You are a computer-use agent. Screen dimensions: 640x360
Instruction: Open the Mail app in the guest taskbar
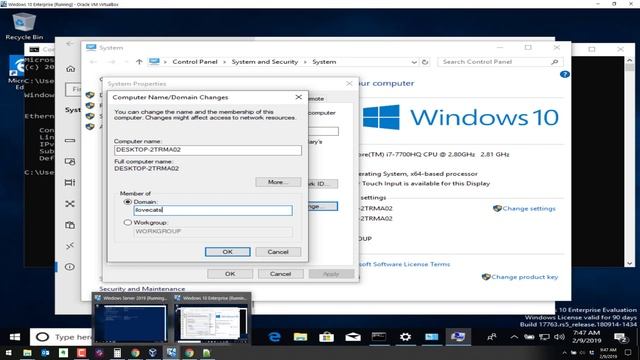(353, 337)
